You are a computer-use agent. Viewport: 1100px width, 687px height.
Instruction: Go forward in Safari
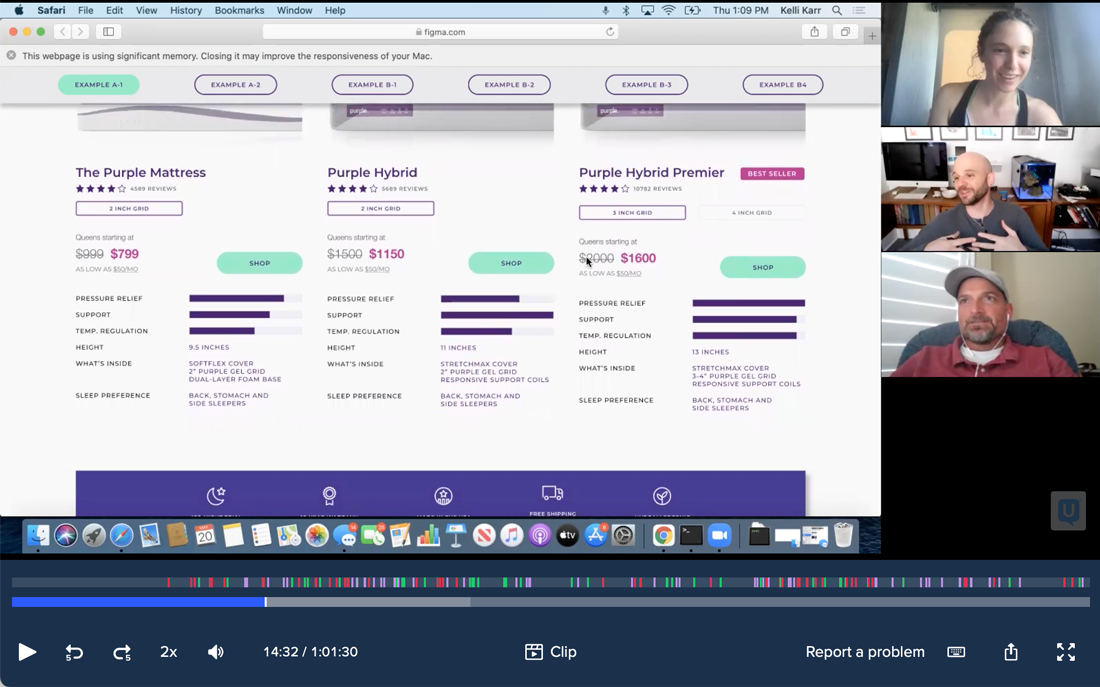pyautogui.click(x=80, y=32)
